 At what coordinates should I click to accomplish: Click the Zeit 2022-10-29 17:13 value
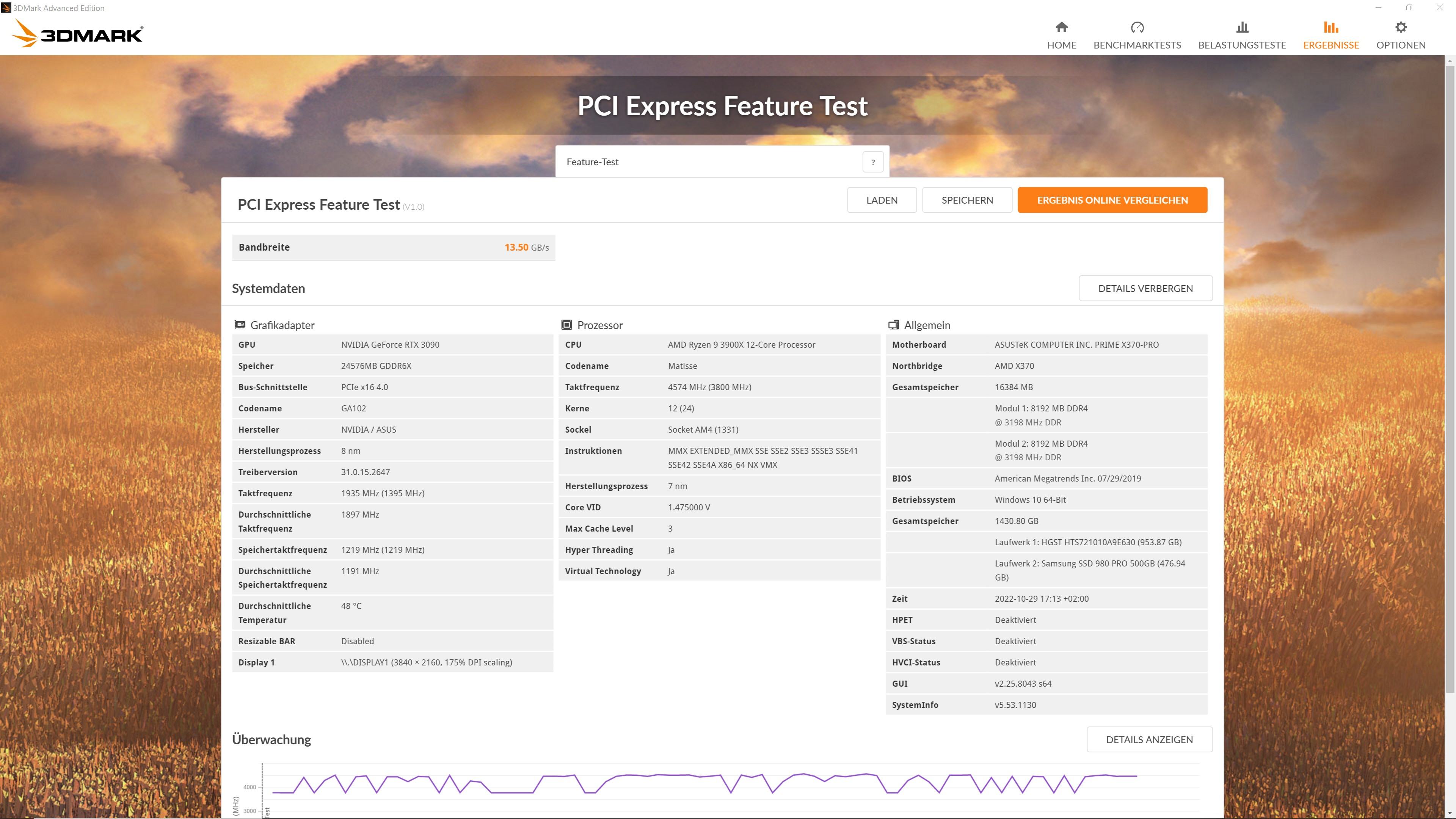click(x=1041, y=599)
